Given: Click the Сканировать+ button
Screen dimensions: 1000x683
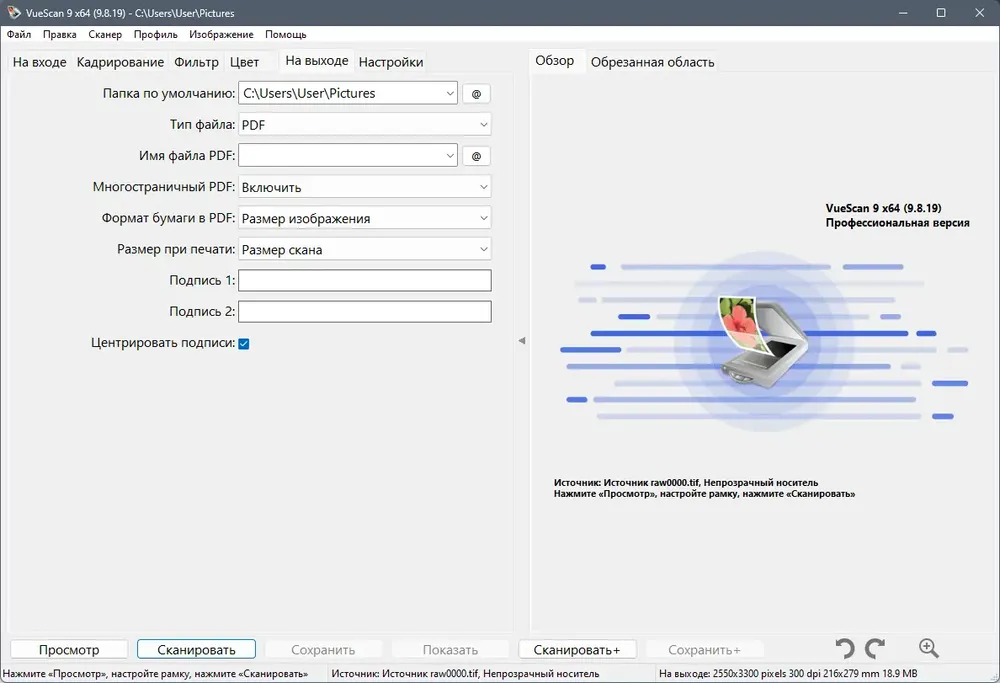Looking at the screenshot, I should click(577, 650).
